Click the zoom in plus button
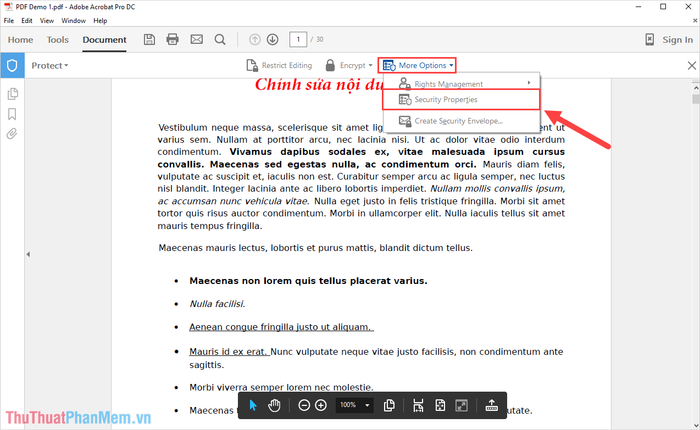The image size is (700, 430). 321,405
